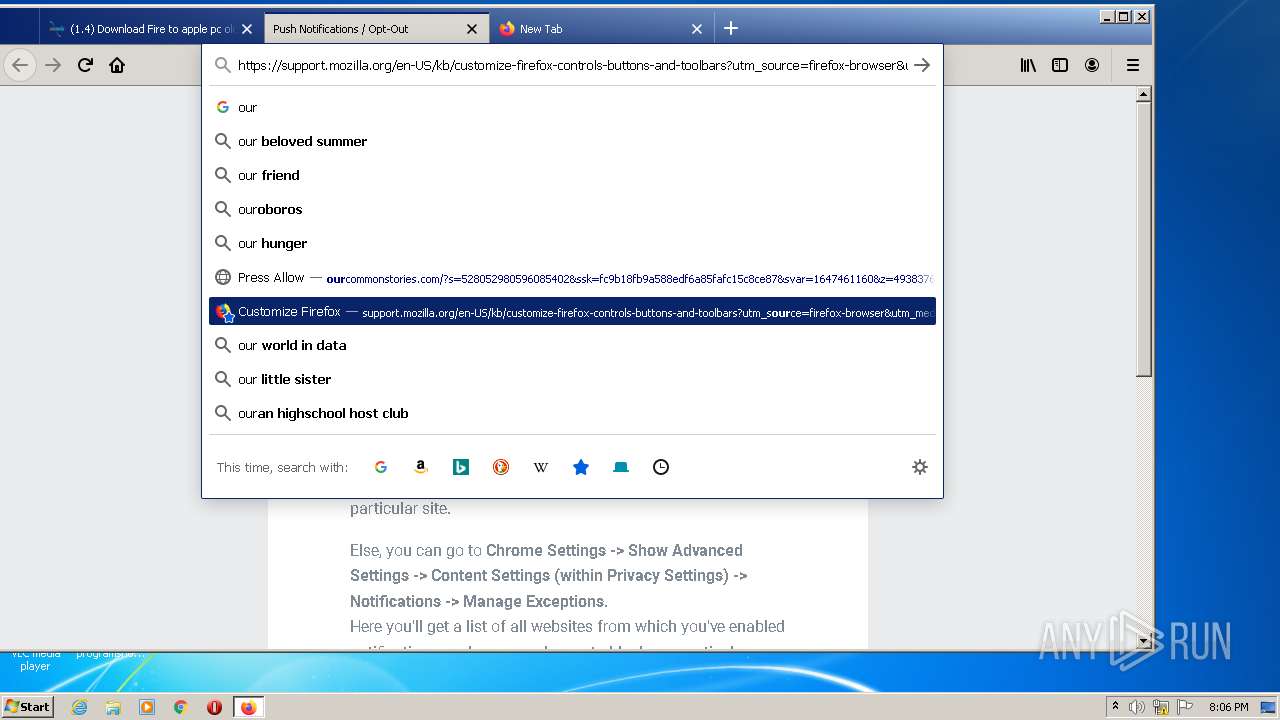1280x720 pixels.
Task: Open media player icon on taskbar
Action: (x=147, y=707)
